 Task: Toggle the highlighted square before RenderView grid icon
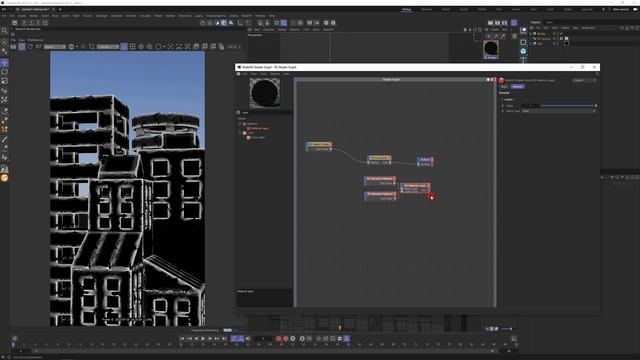click(124, 47)
